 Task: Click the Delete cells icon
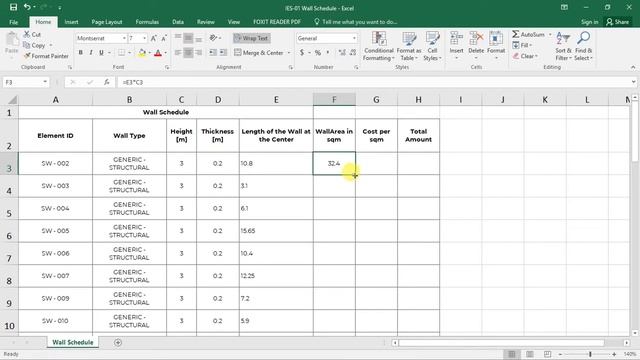pyautogui.click(x=476, y=38)
